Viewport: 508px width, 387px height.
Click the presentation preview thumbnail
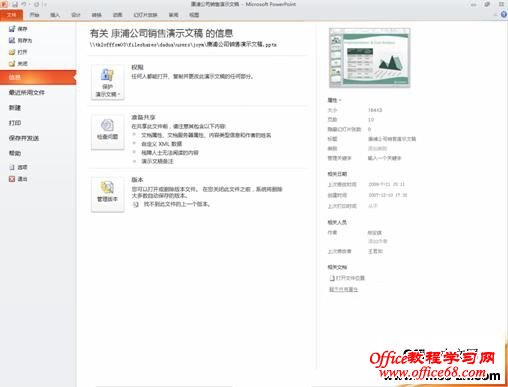[x=370, y=58]
